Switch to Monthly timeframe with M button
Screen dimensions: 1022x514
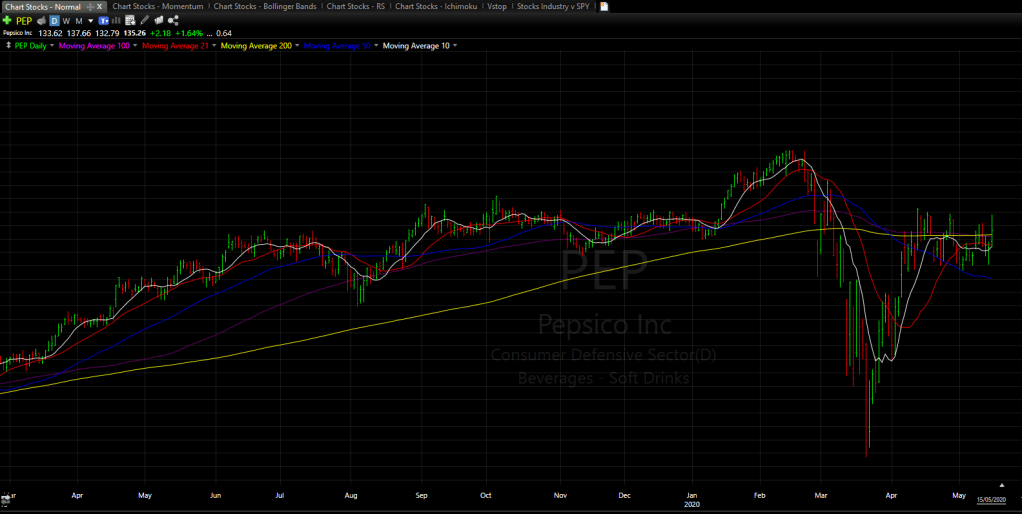pyautogui.click(x=78, y=20)
